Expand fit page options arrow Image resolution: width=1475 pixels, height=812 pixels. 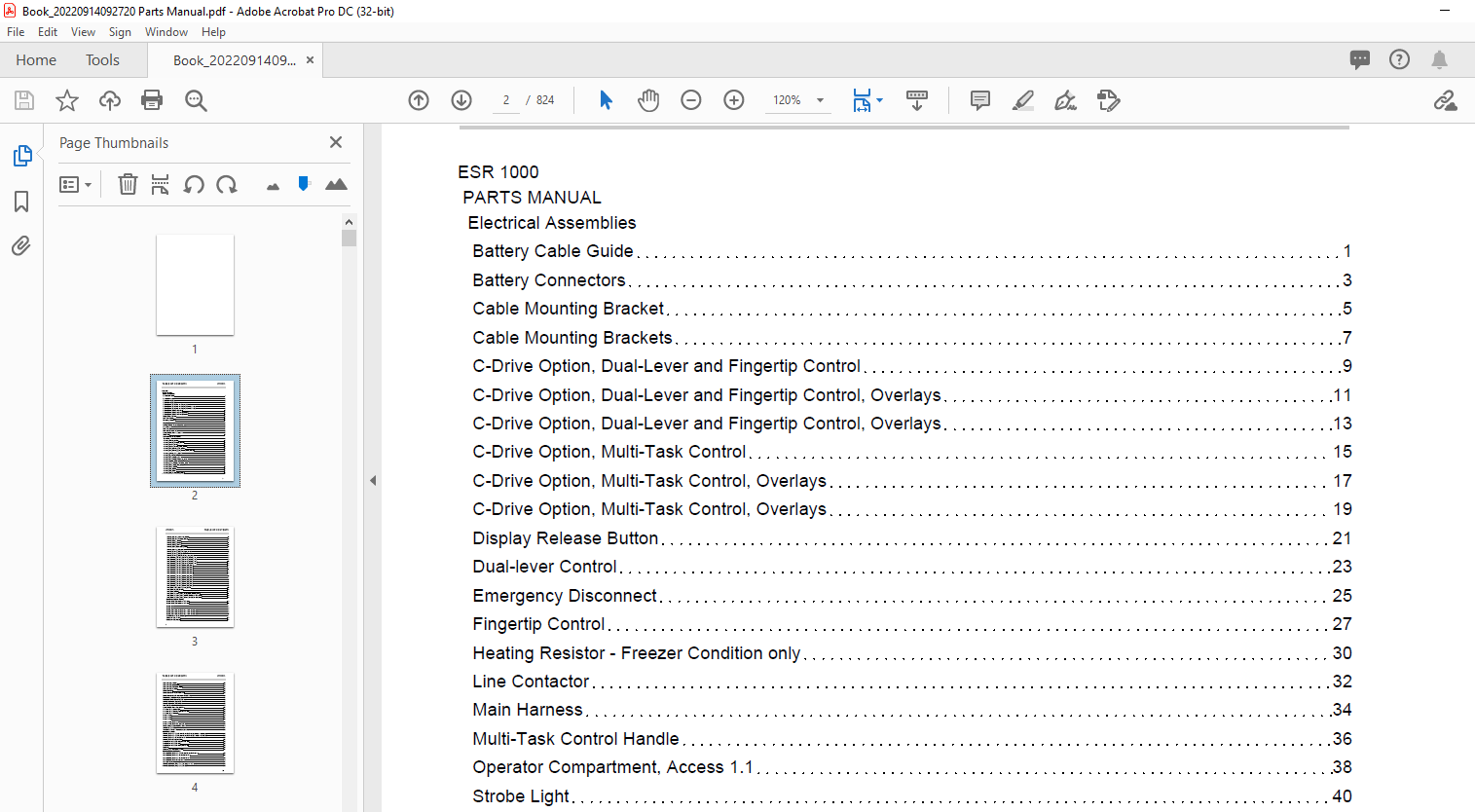880,100
